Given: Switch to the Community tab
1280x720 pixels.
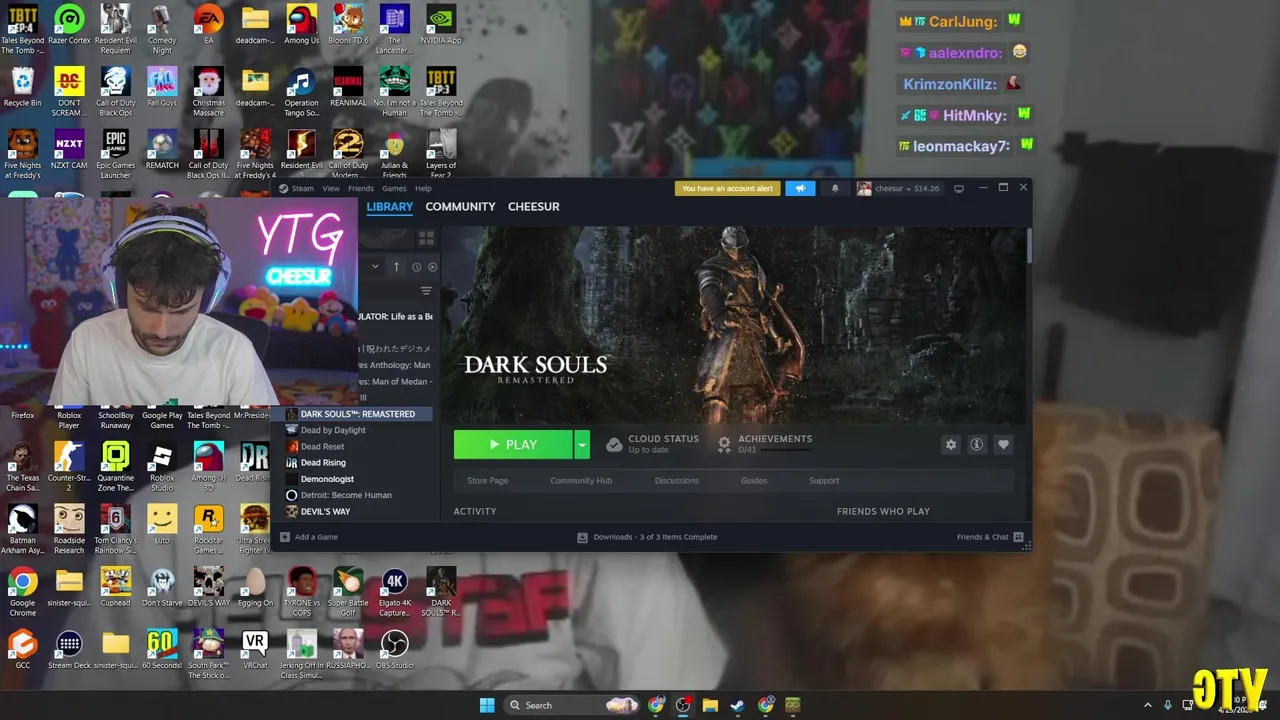Looking at the screenshot, I should point(460,207).
